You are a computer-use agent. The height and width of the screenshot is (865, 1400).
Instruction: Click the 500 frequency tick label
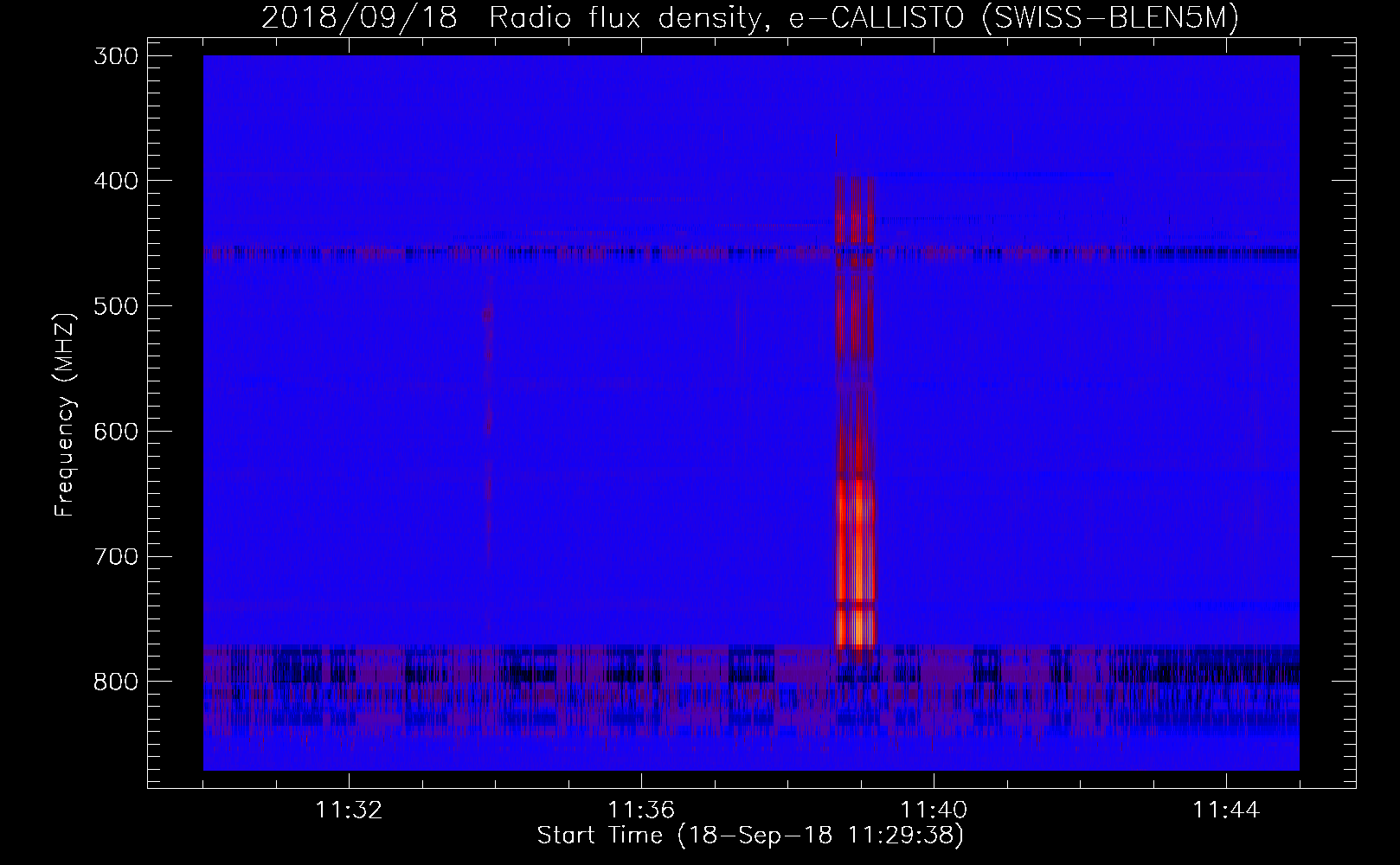(114, 306)
